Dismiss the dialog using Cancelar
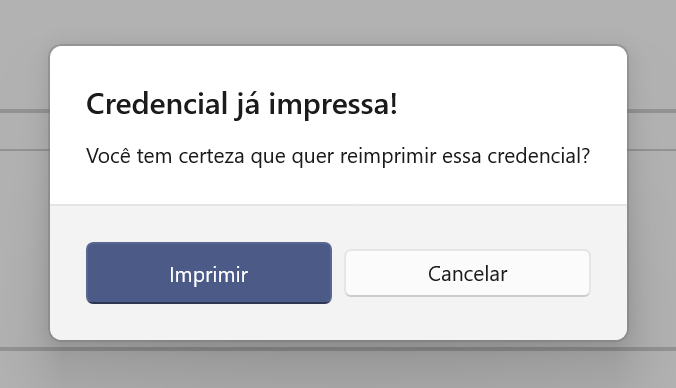The height and width of the screenshot is (388, 676). (x=467, y=273)
